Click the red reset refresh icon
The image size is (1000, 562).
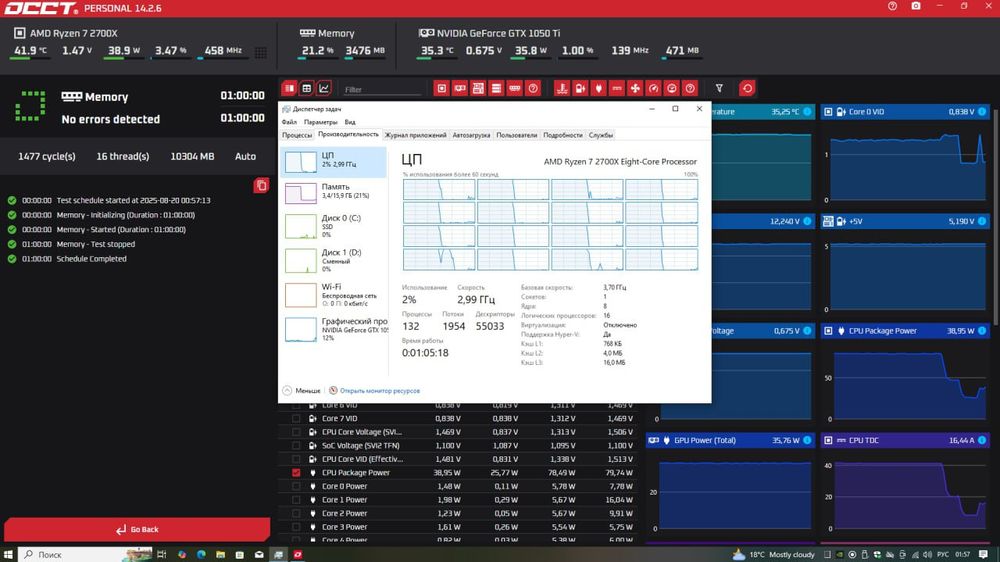coord(747,89)
